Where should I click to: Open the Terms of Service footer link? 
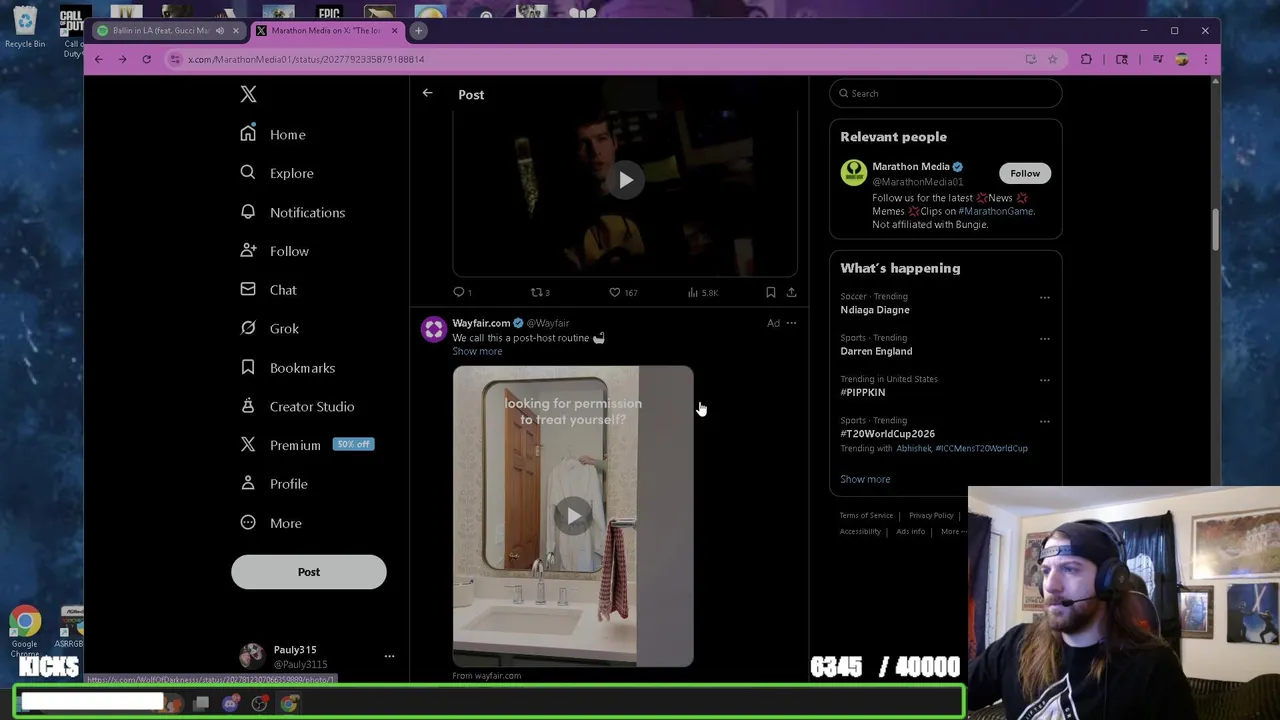click(x=866, y=516)
